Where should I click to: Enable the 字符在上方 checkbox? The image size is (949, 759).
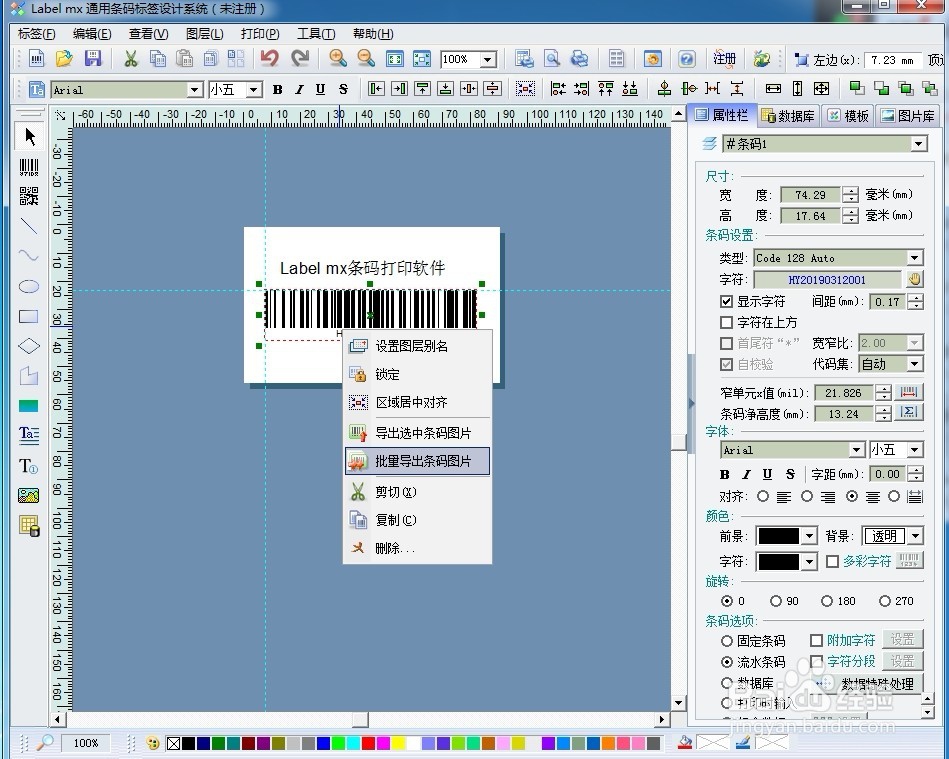726,322
